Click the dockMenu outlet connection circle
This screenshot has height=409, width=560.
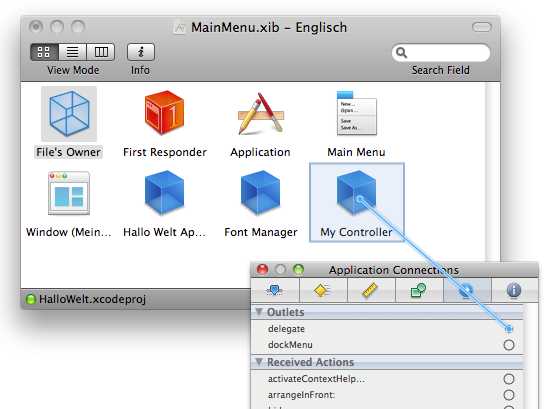pos(509,345)
